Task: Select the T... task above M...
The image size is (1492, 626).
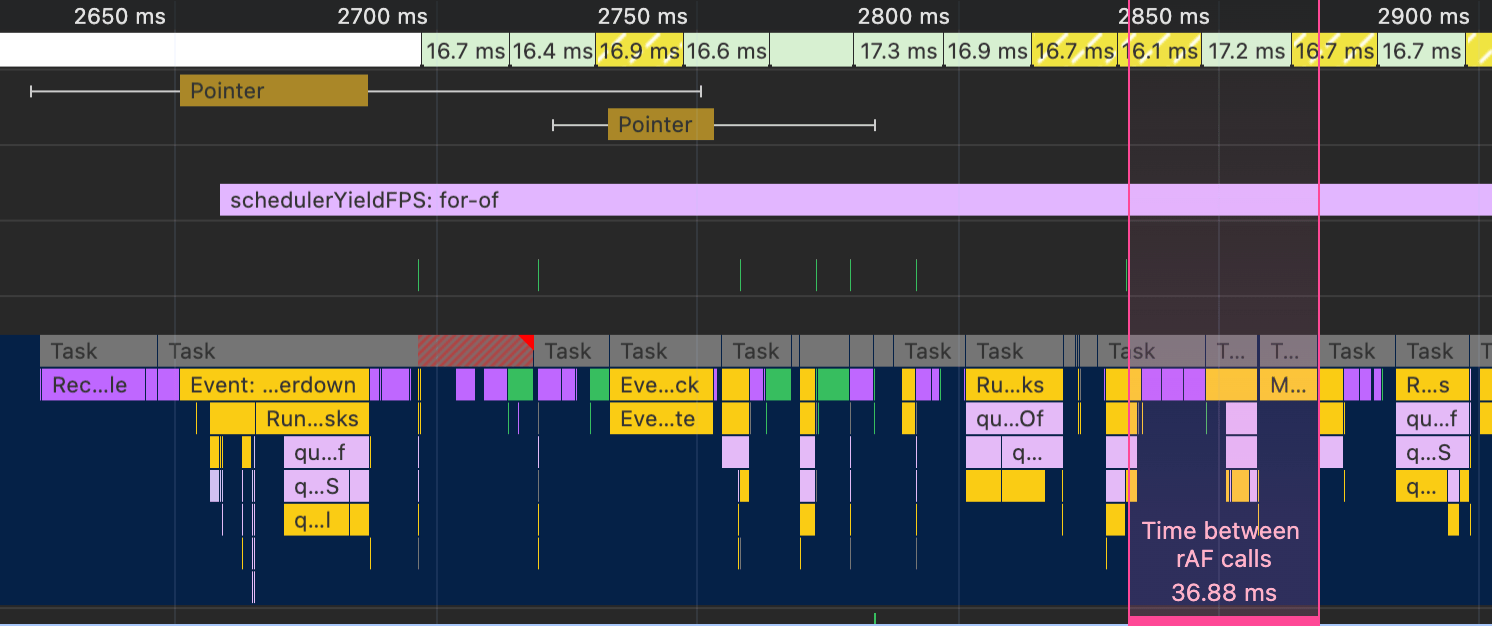Action: [x=1289, y=351]
